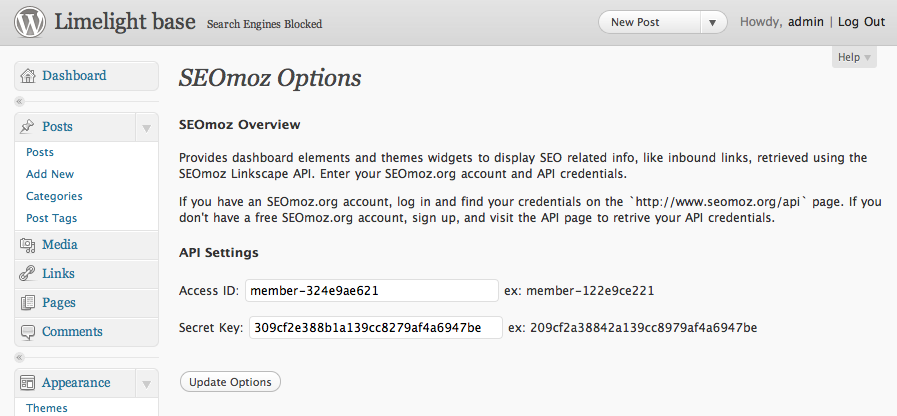Click the example text member-122e9ce221
The width and height of the screenshot is (897, 416).
point(590,291)
